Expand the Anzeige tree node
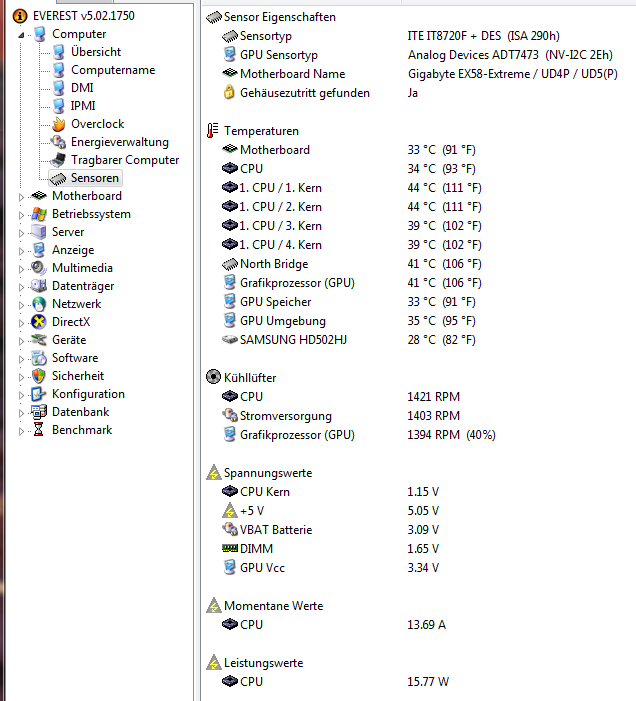 [x=21, y=251]
